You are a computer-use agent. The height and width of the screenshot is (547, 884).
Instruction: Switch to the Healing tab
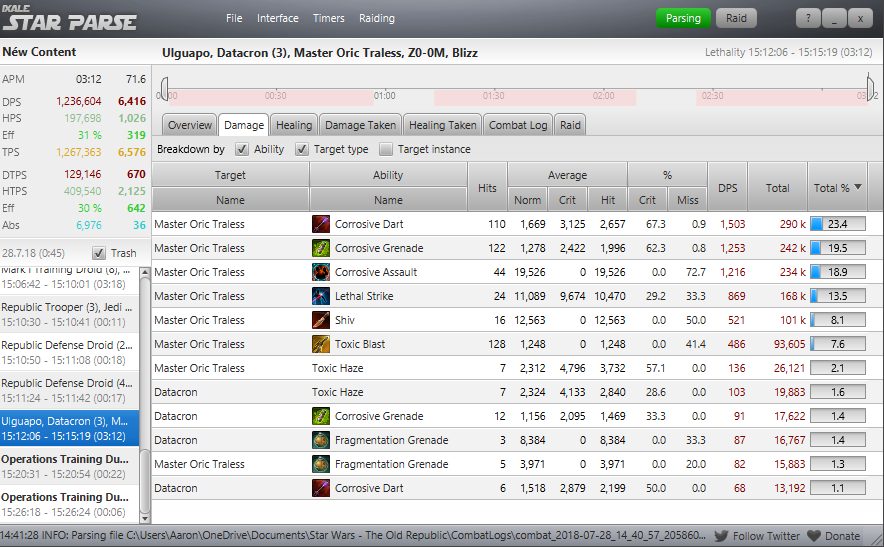point(294,125)
